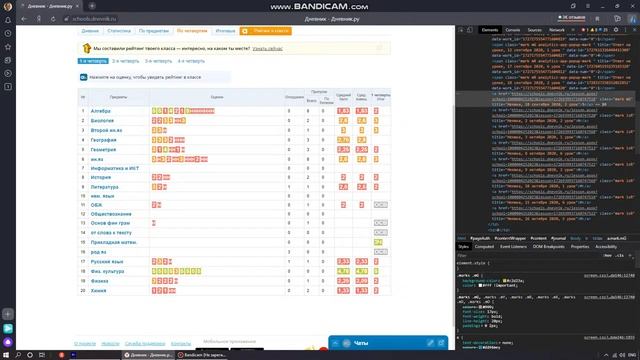
Task: Open the География subject link
Action: point(103,140)
